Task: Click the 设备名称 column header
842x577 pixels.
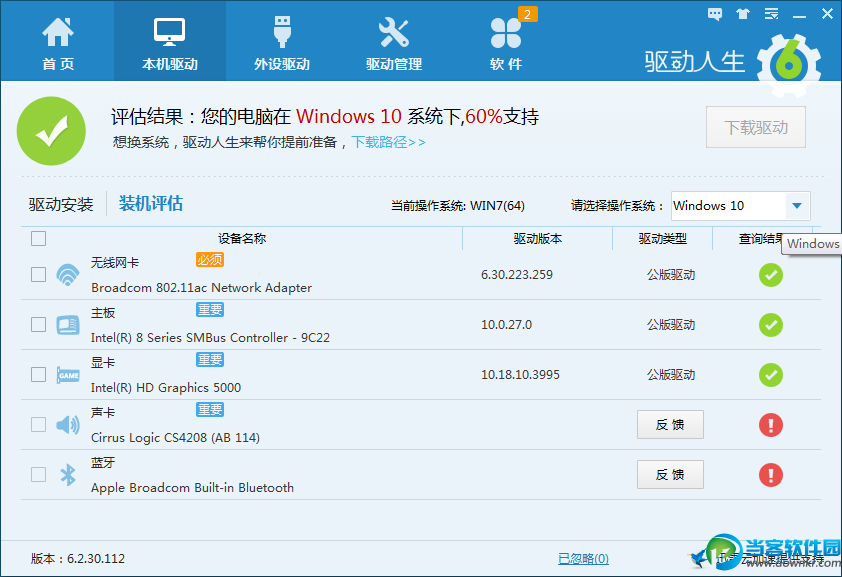Action: 242,238
